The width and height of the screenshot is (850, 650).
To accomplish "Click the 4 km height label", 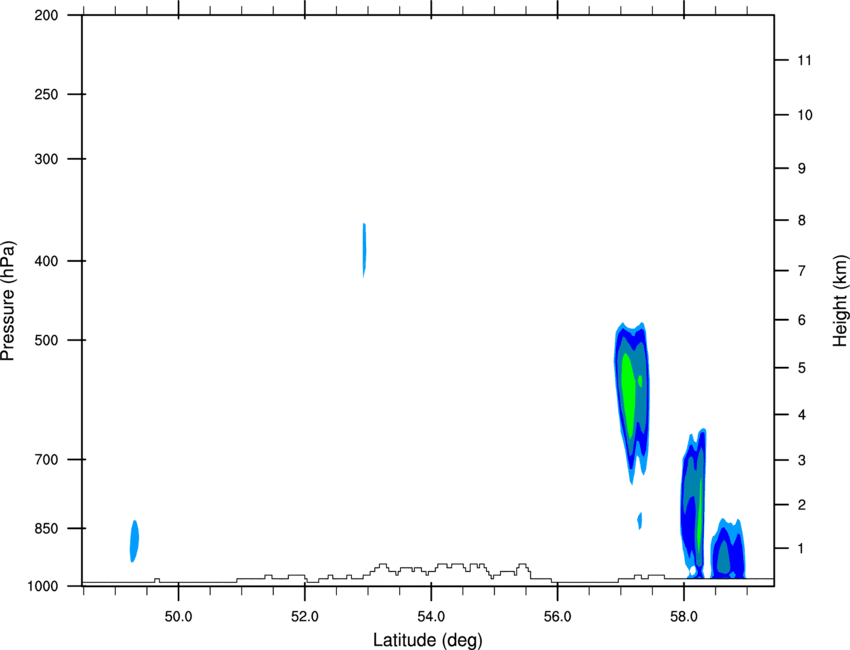I will tap(802, 415).
